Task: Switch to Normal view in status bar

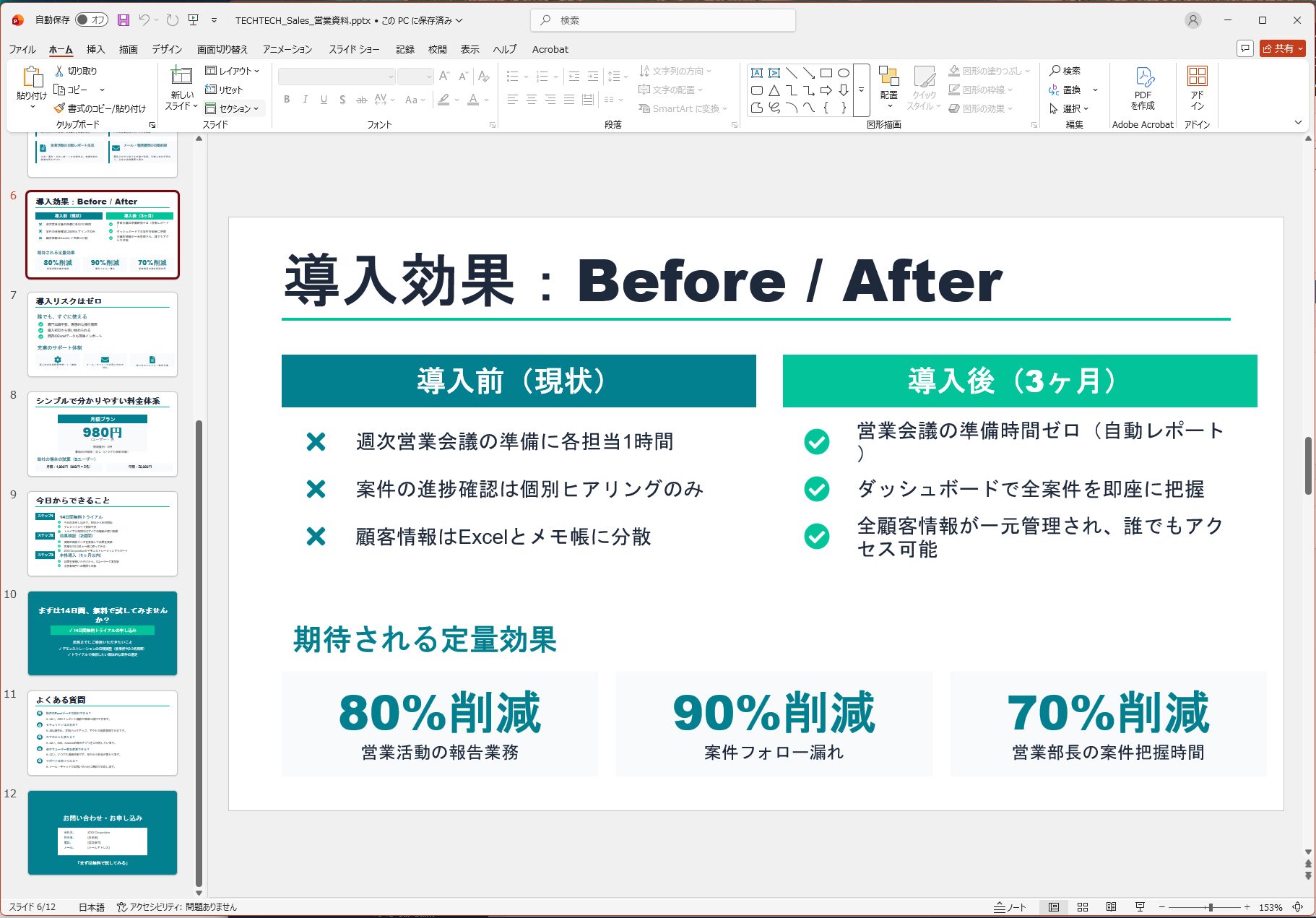Action: tap(1054, 907)
